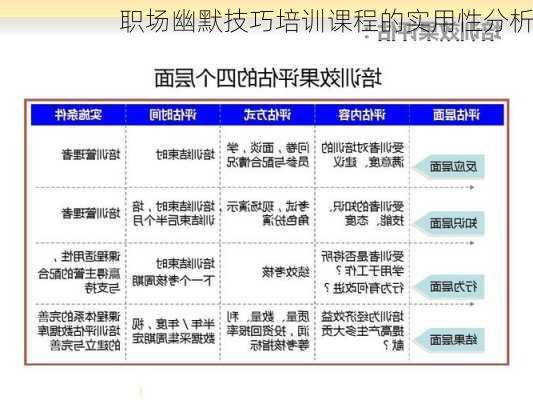Viewport: 533px width, 400px height.
Task: Click the 评估层面 column header
Action: point(456,115)
